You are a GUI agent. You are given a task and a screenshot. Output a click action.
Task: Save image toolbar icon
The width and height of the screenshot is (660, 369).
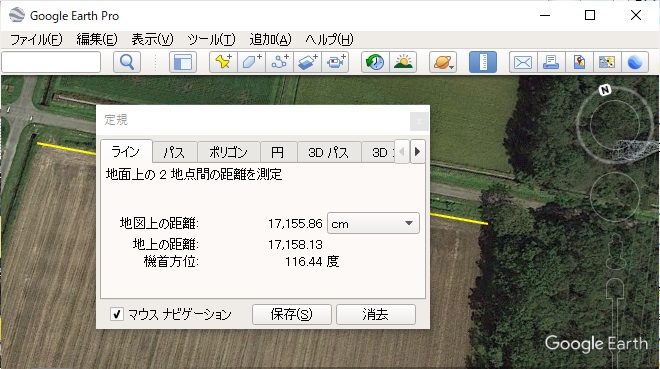click(579, 62)
